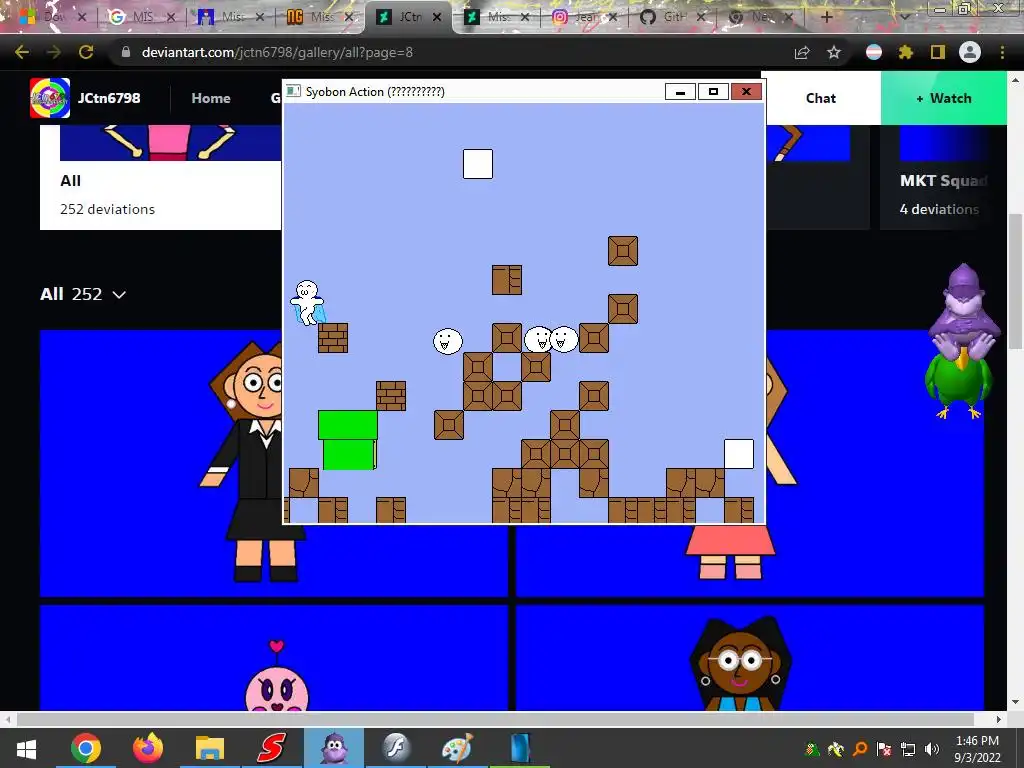Image resolution: width=1024 pixels, height=768 pixels.
Task: Click the white cat player character
Action: tap(307, 302)
